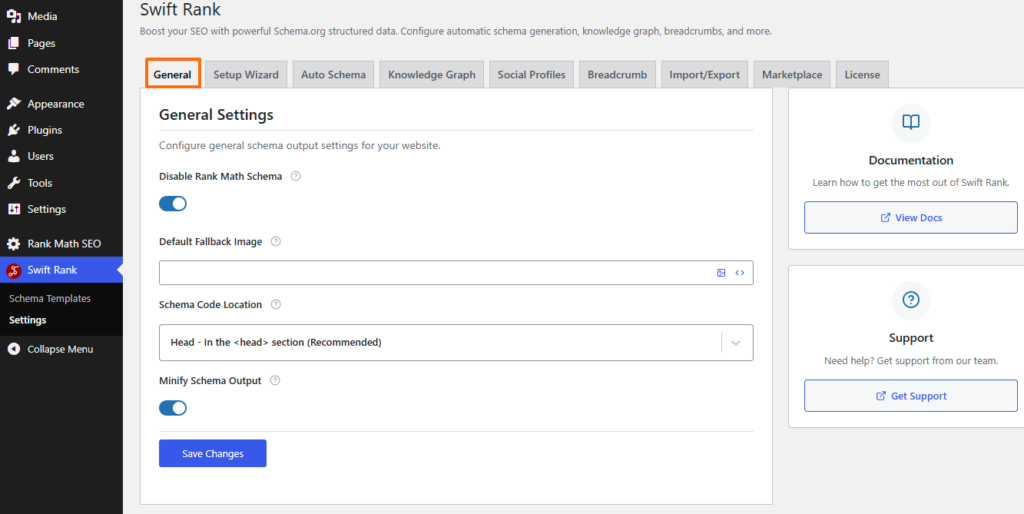Click the Documentation book icon
1024x514 pixels.
[910, 123]
